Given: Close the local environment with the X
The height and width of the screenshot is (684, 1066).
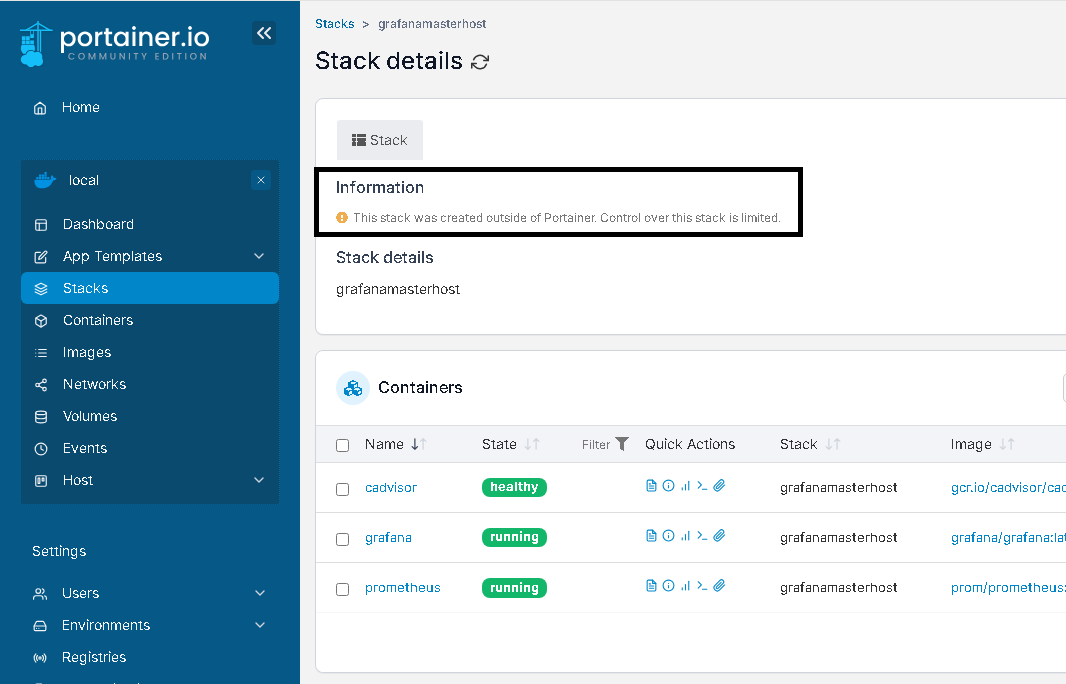Looking at the screenshot, I should pos(260,180).
